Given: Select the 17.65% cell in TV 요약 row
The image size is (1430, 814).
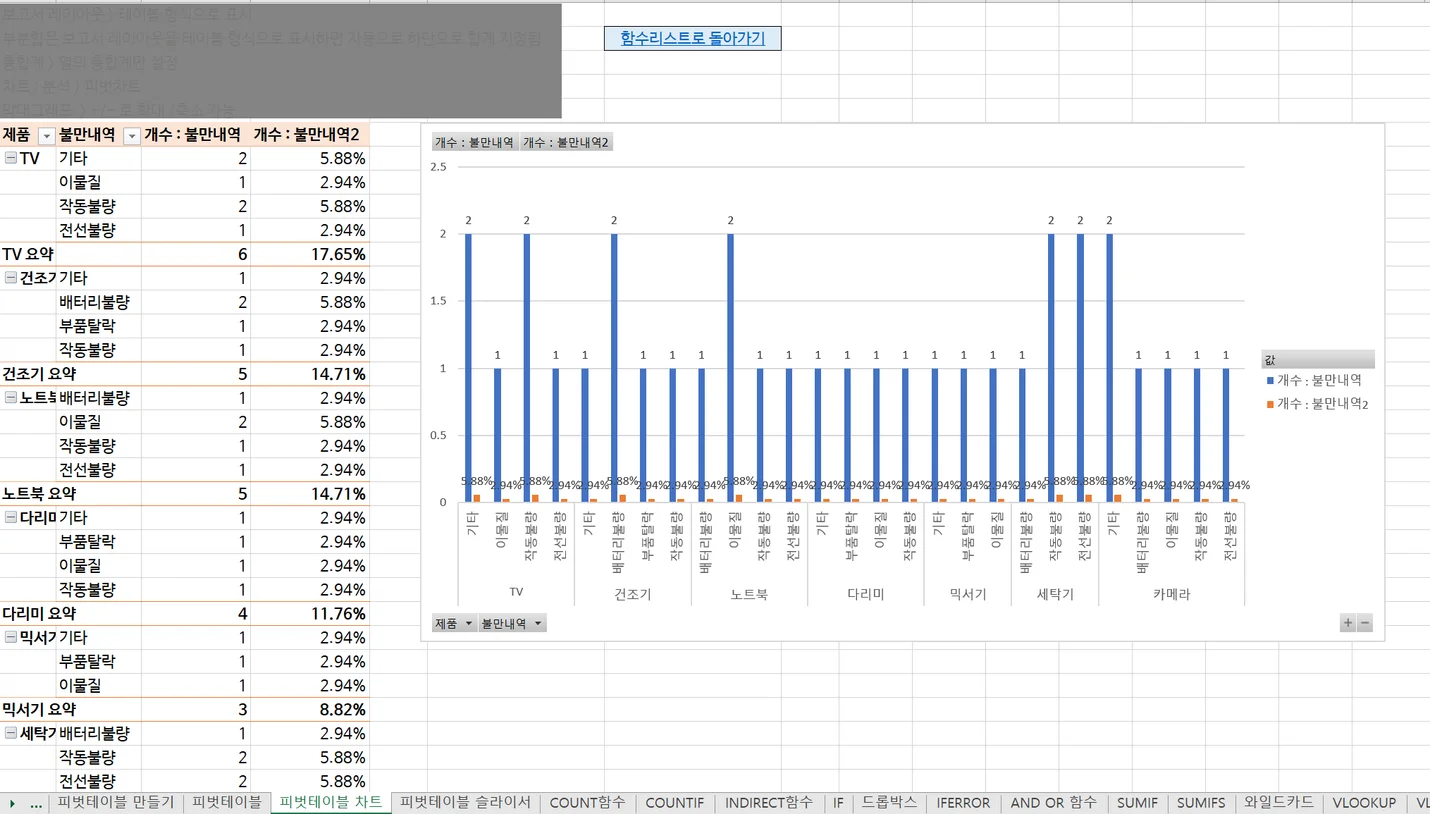Looking at the screenshot, I should point(310,254).
